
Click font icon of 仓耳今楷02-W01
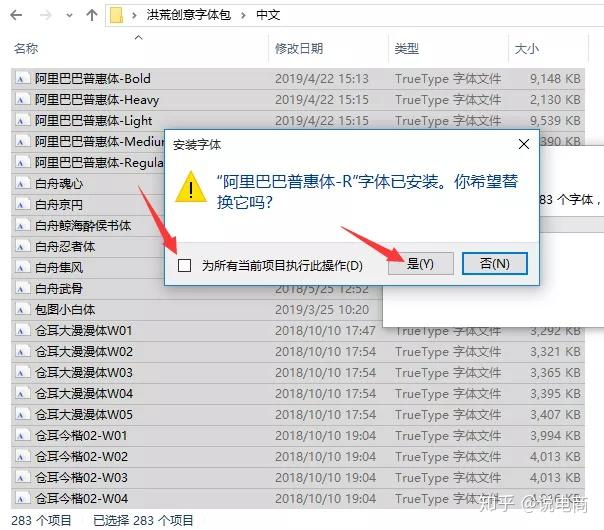(22, 436)
